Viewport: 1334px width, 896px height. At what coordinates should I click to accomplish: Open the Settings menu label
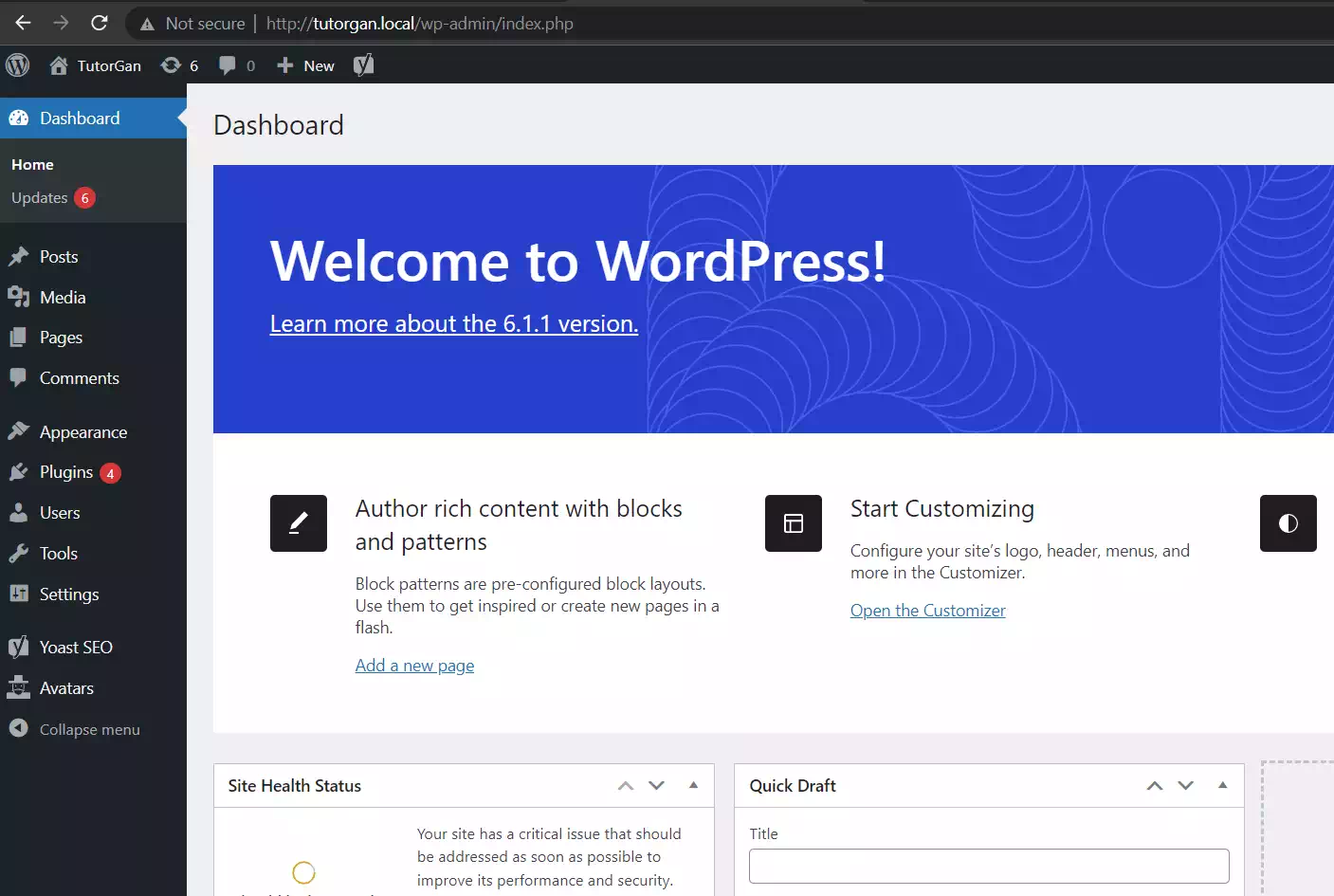click(x=69, y=594)
